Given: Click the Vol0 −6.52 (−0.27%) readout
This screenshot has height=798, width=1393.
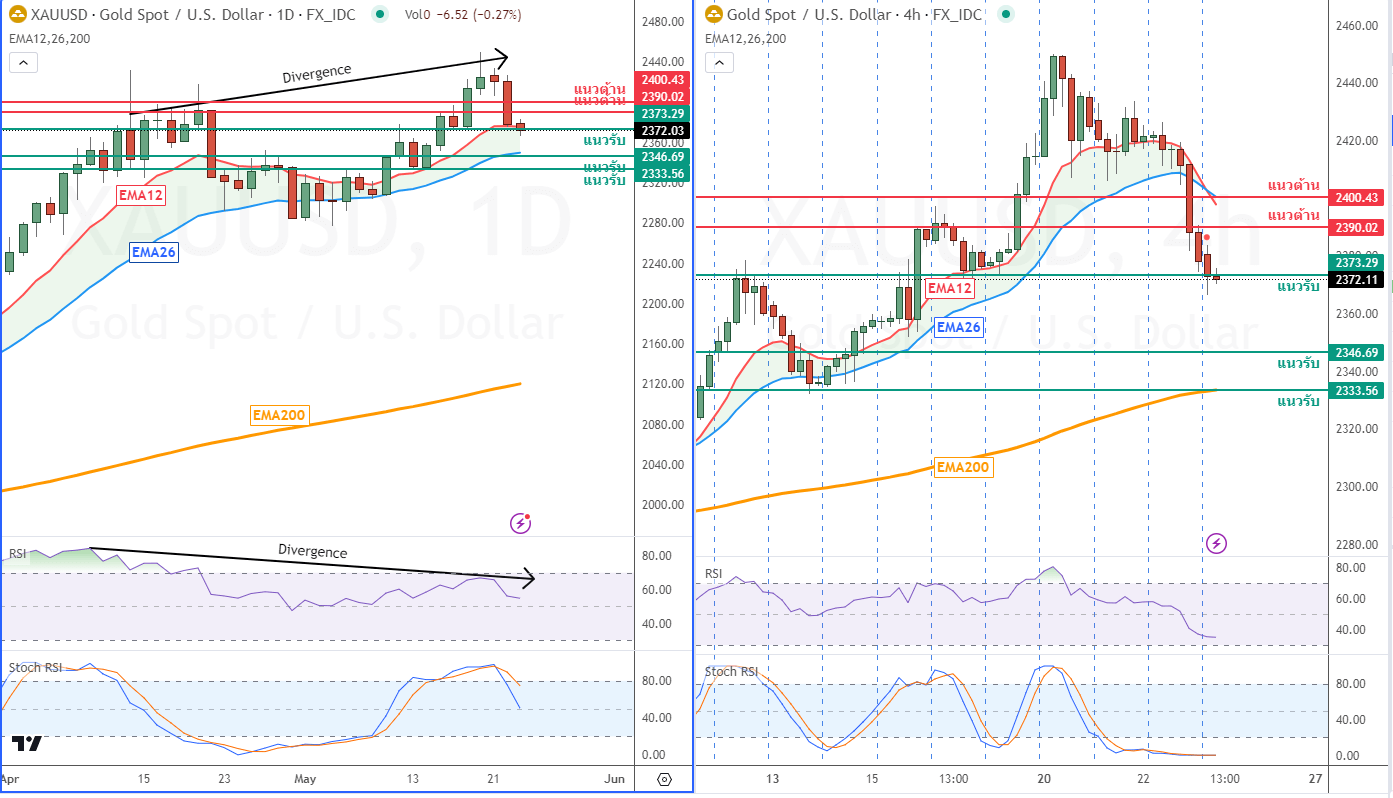Looking at the screenshot, I should point(463,15).
